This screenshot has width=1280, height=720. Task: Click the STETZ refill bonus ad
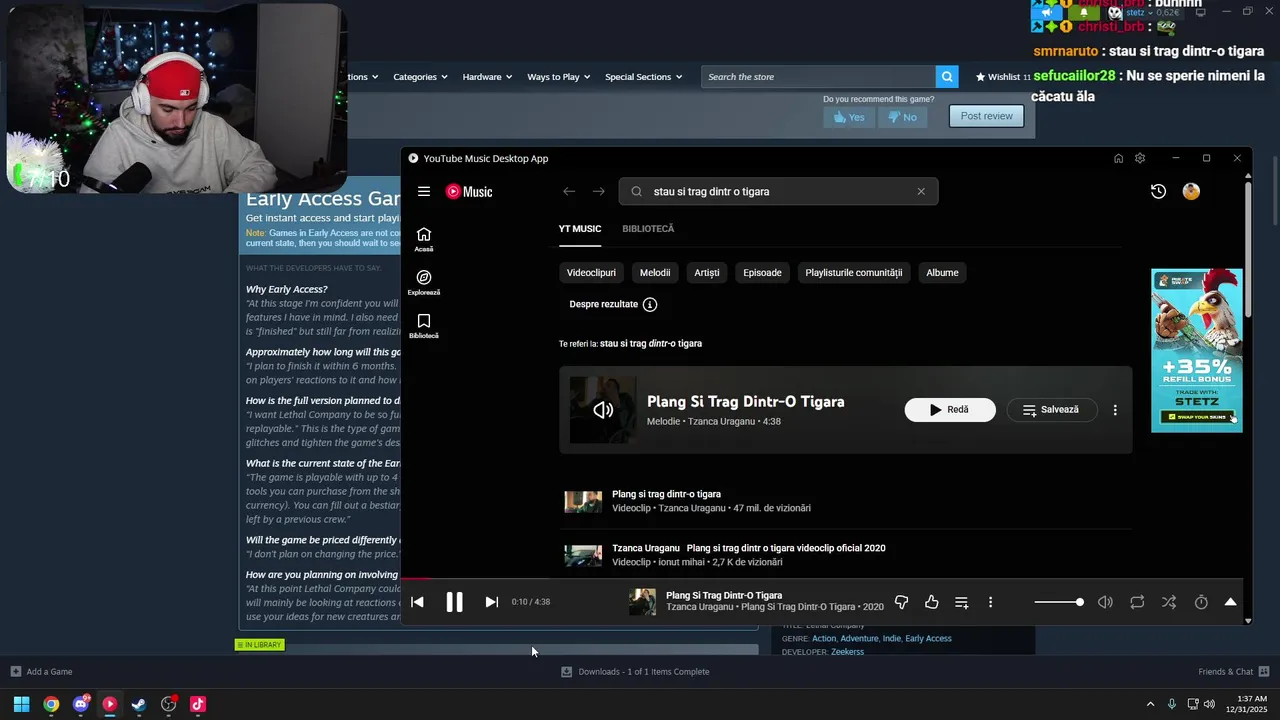(x=1197, y=350)
